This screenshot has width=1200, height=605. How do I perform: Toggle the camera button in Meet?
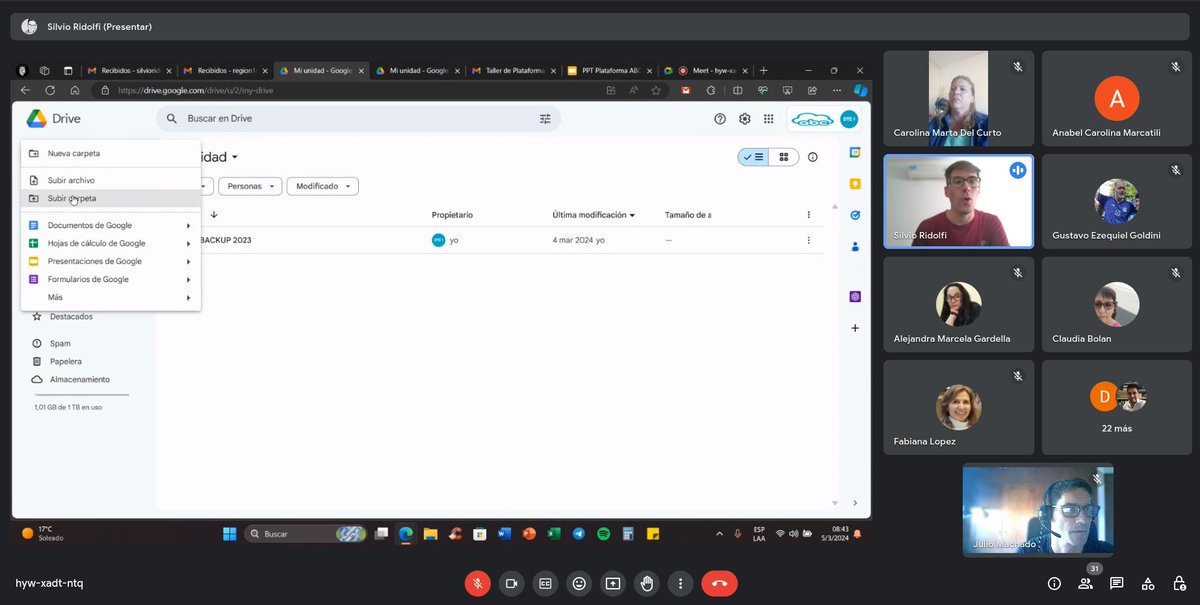click(512, 583)
